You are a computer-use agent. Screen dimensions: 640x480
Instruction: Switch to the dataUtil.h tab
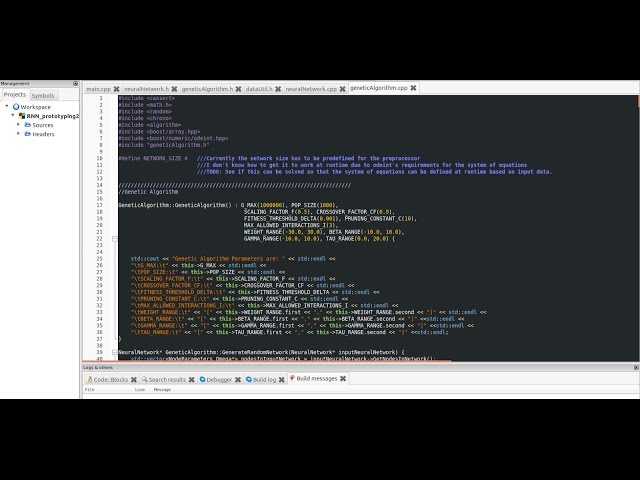pyautogui.click(x=259, y=89)
